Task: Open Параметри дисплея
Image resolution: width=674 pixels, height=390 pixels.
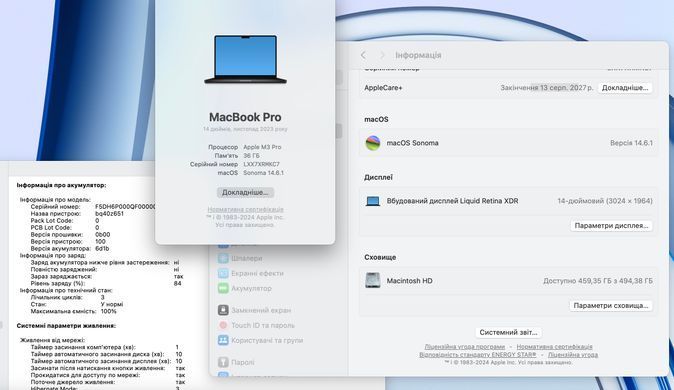Action: pos(611,226)
